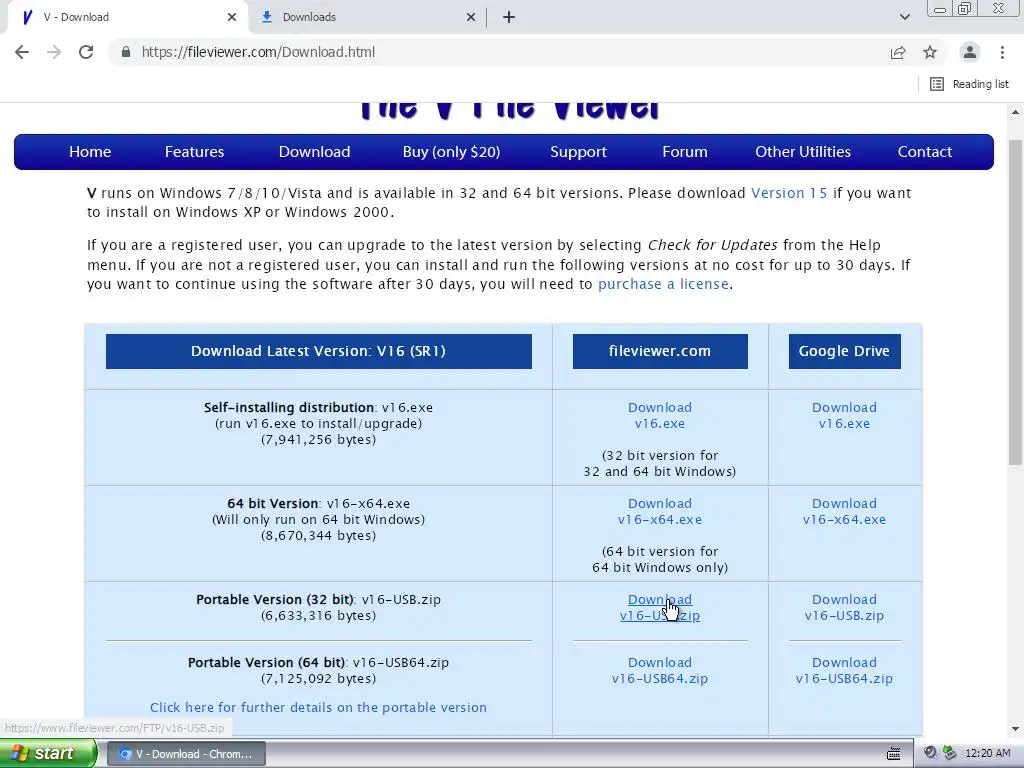This screenshot has width=1024, height=768.
Task: Click the Google Drive column header
Action: tap(844, 351)
